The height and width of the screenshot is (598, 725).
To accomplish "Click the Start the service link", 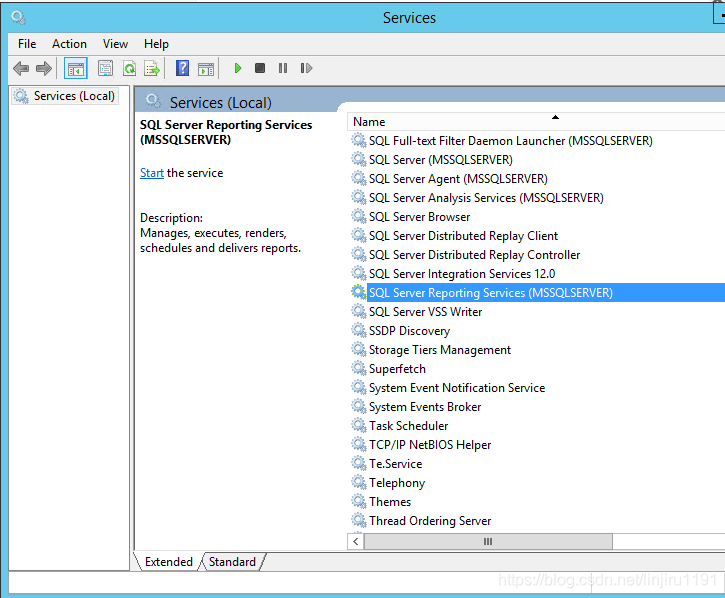I will [152, 173].
